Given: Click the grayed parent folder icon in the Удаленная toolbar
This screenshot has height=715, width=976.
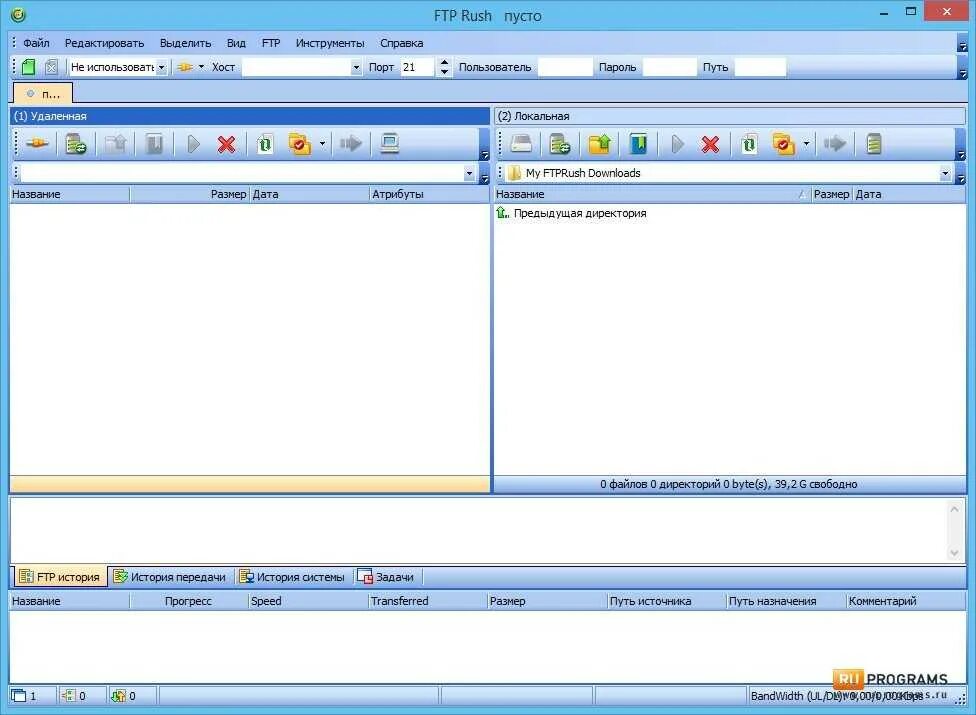Looking at the screenshot, I should 116,144.
